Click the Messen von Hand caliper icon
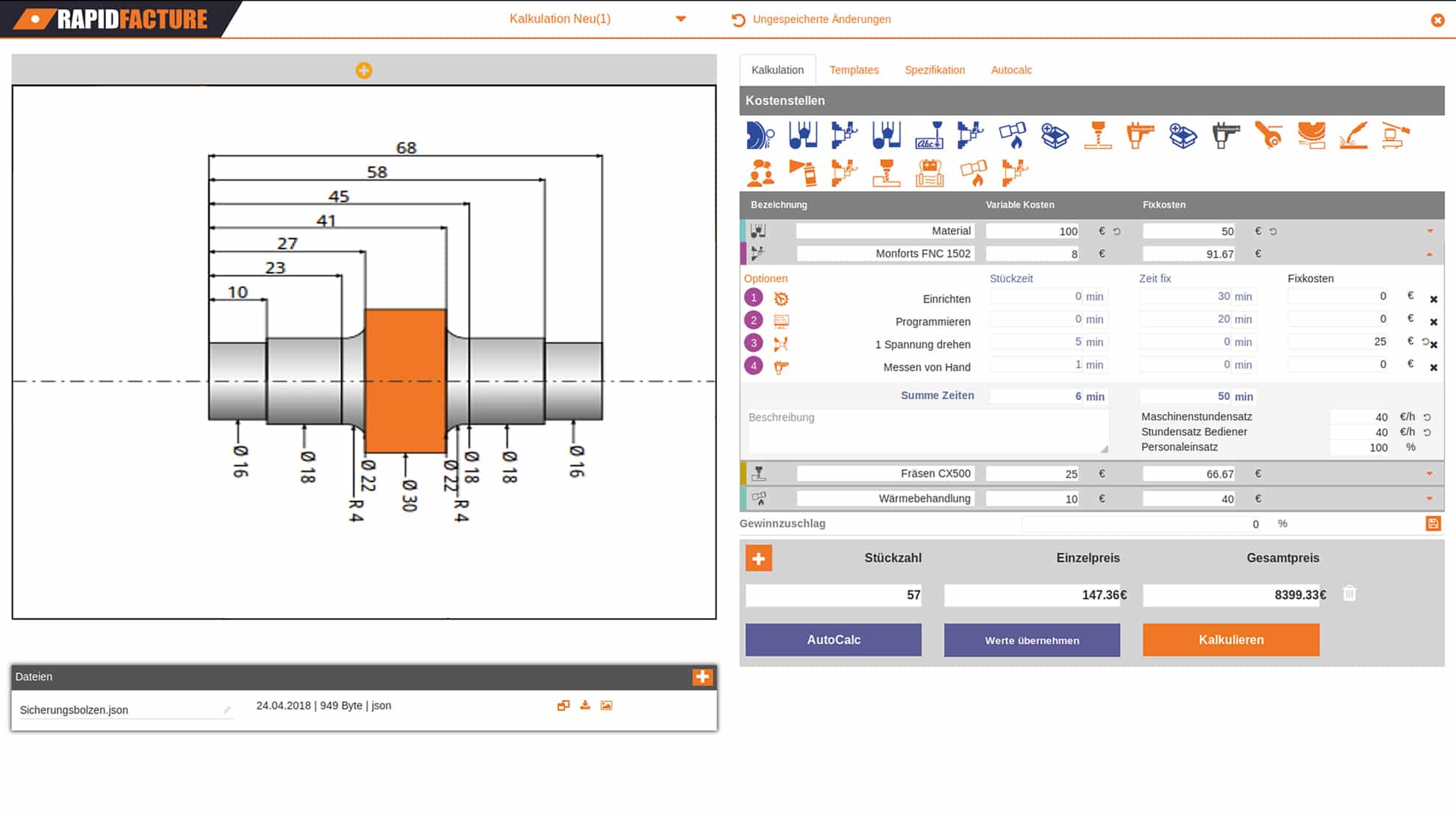The height and width of the screenshot is (819, 1456). (781, 367)
